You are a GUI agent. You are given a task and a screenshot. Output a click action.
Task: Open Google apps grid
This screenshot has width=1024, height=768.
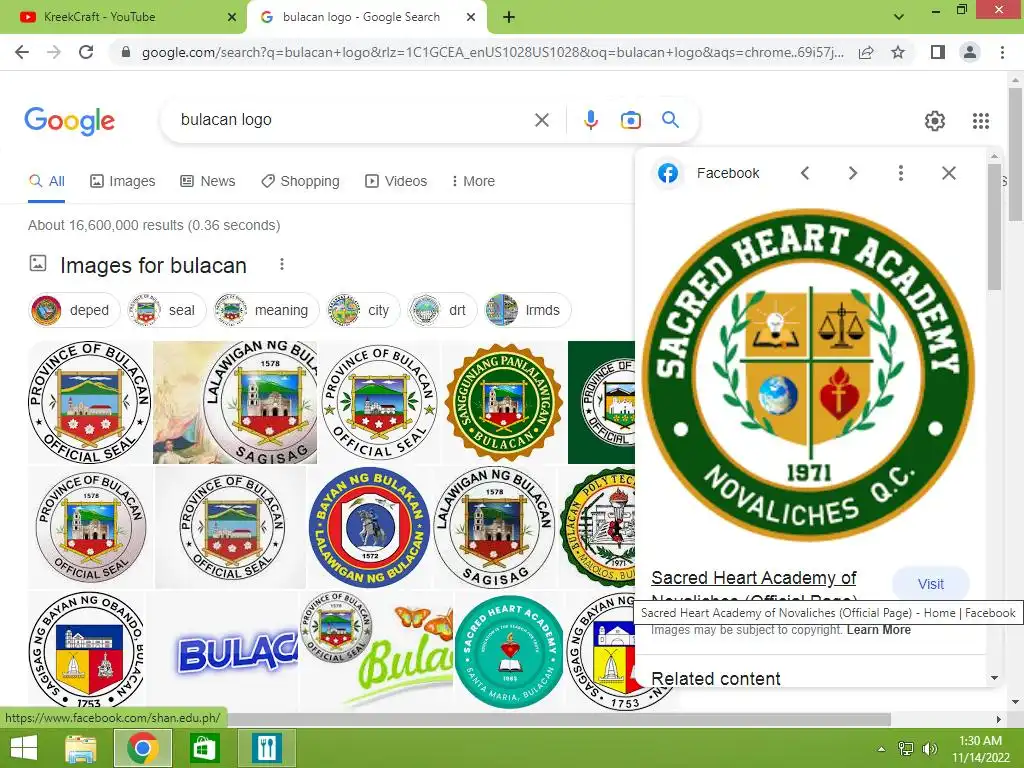coord(980,121)
